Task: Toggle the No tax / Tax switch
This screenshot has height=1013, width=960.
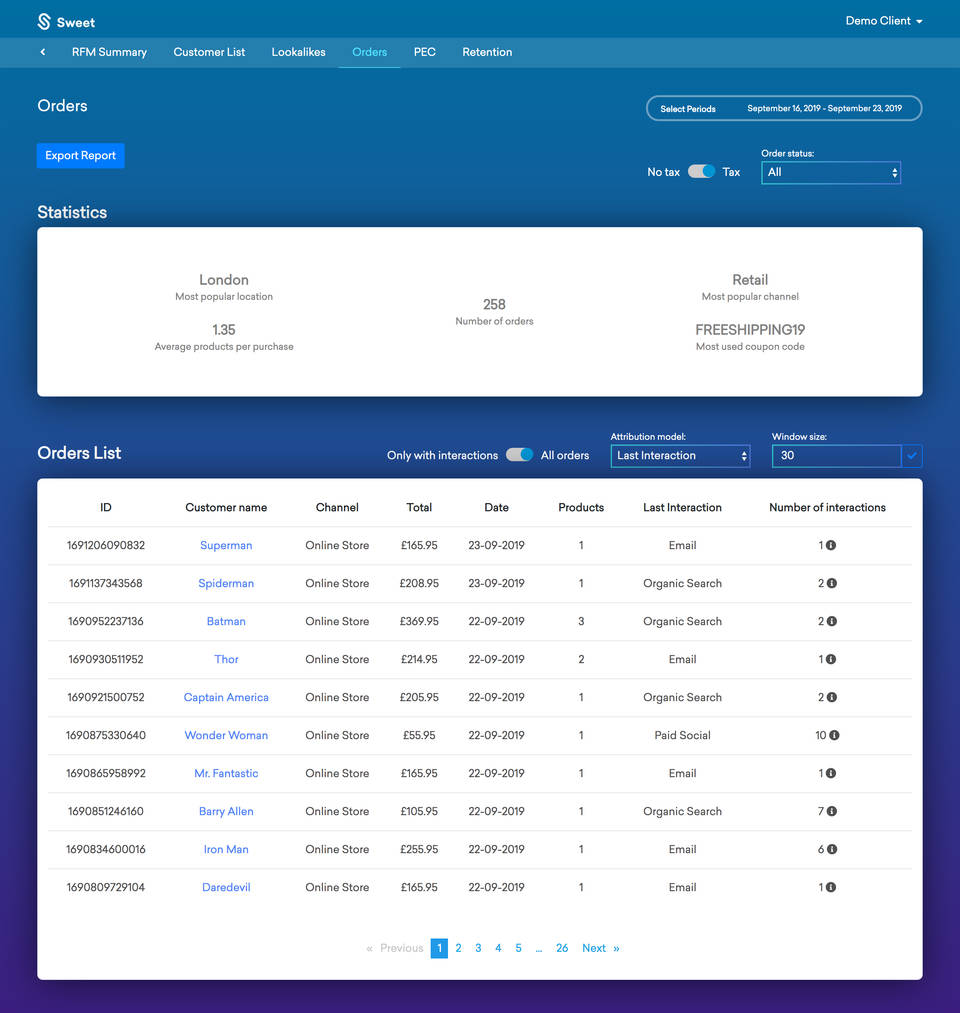Action: coord(701,171)
